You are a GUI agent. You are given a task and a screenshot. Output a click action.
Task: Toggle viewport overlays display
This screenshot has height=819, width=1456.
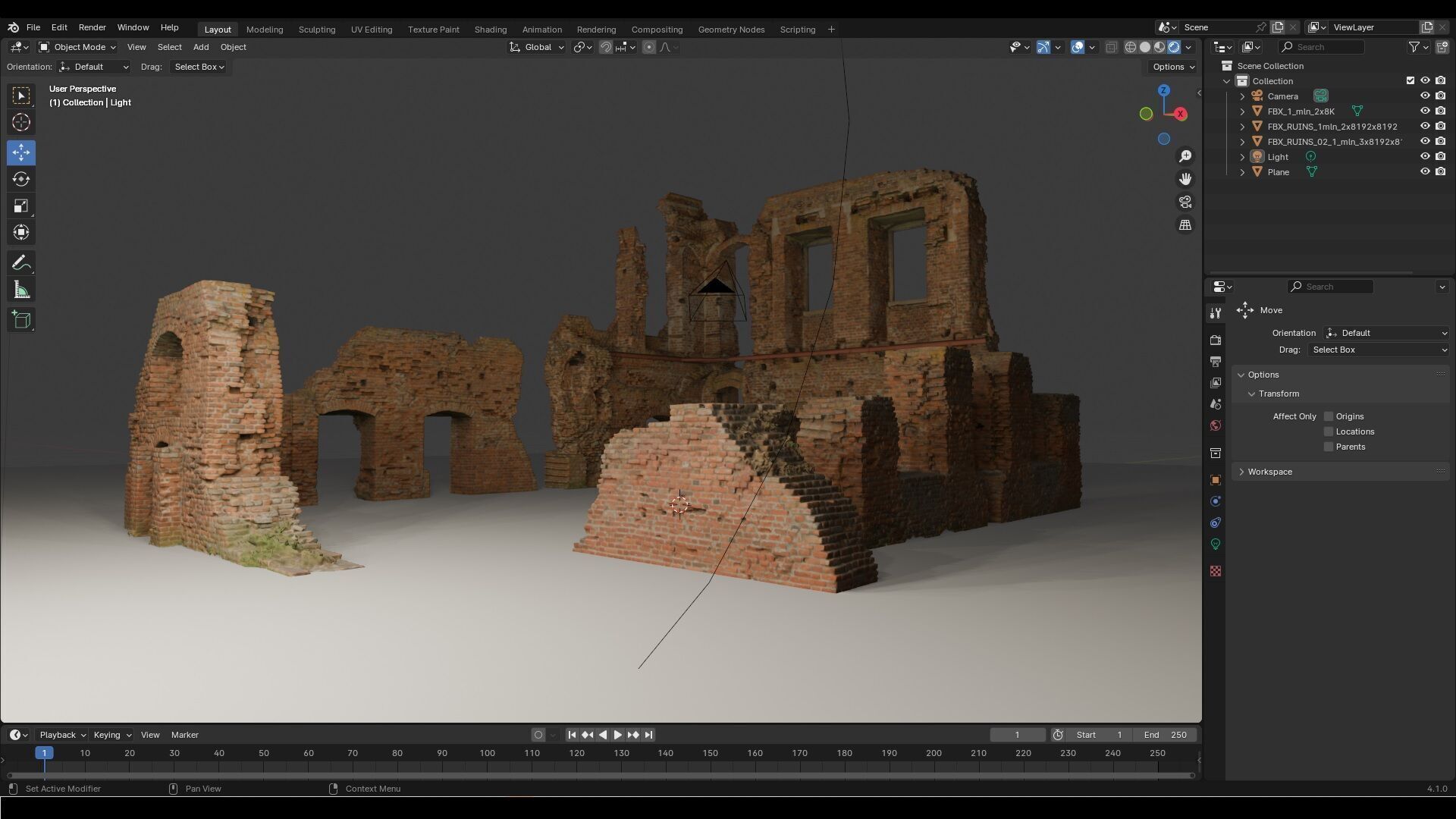pyautogui.click(x=1078, y=47)
